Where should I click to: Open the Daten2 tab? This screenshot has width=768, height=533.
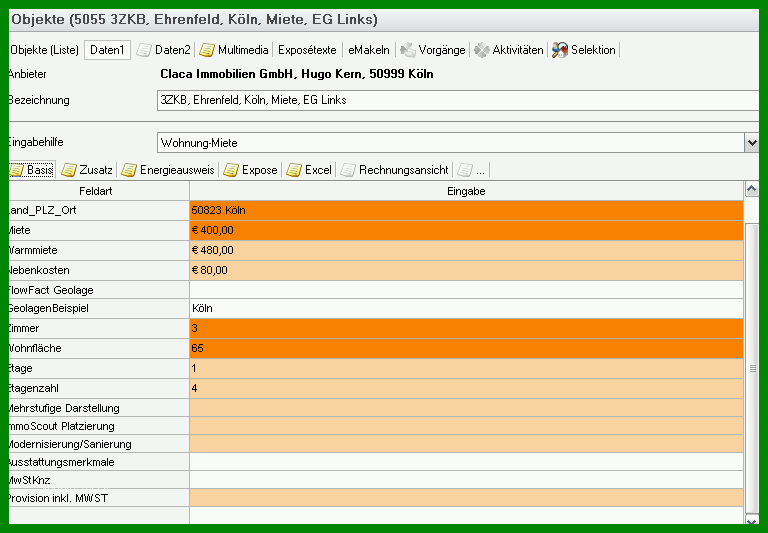(x=164, y=50)
